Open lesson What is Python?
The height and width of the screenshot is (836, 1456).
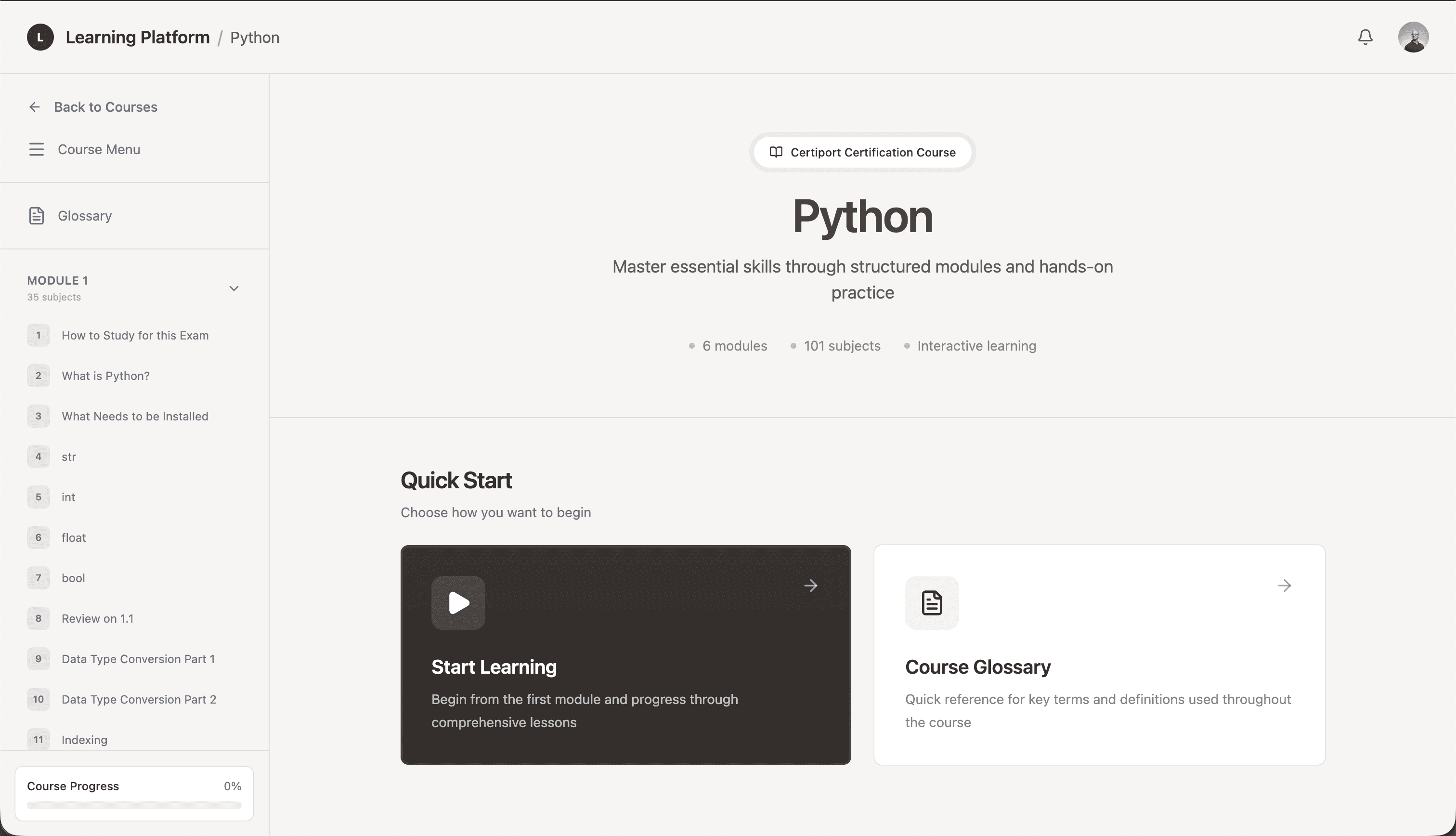click(105, 376)
